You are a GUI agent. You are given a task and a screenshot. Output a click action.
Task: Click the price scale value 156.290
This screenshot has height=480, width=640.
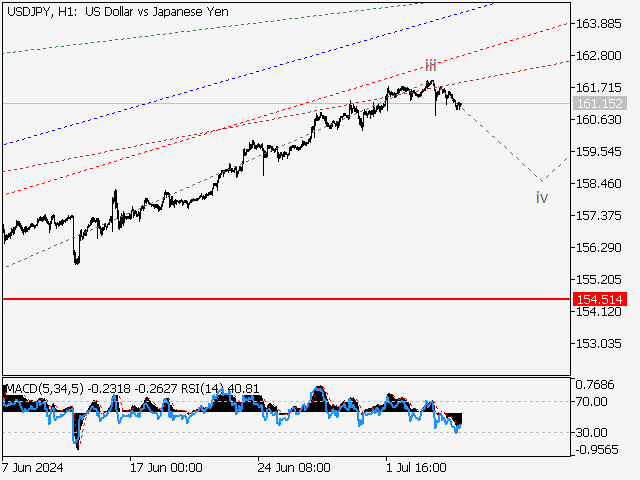[598, 247]
